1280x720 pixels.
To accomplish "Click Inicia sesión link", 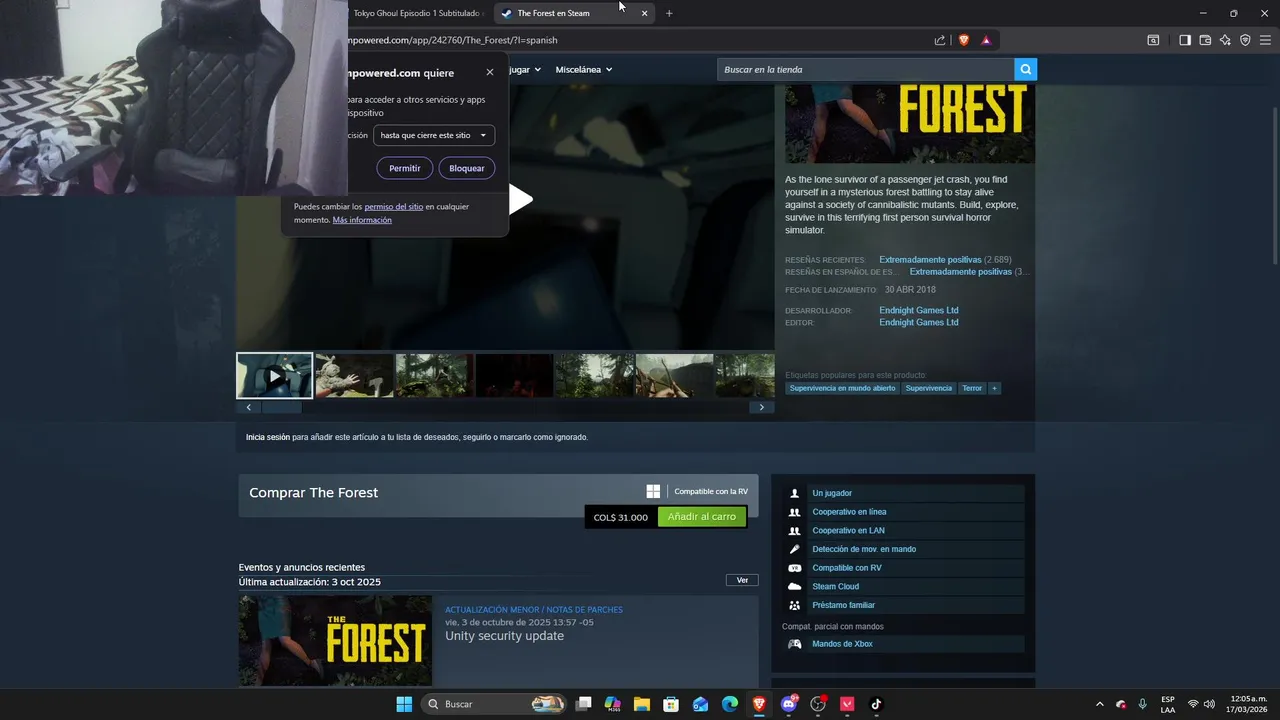I will (x=268, y=437).
